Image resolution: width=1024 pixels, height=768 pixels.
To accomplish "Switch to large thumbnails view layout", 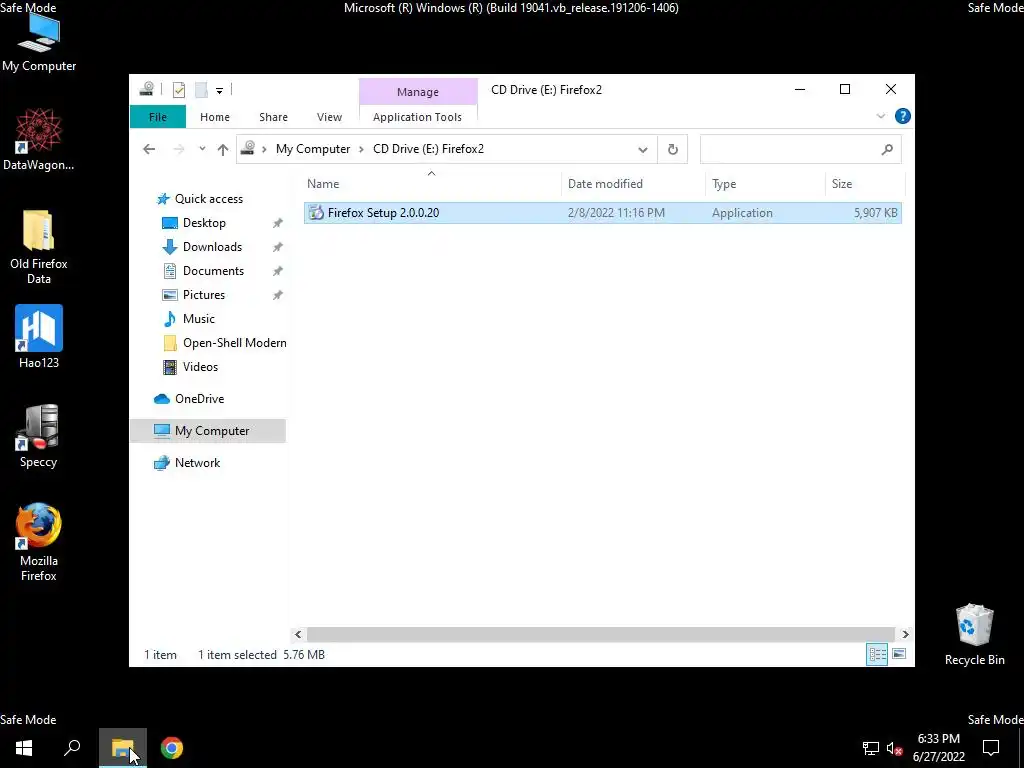I will [899, 654].
